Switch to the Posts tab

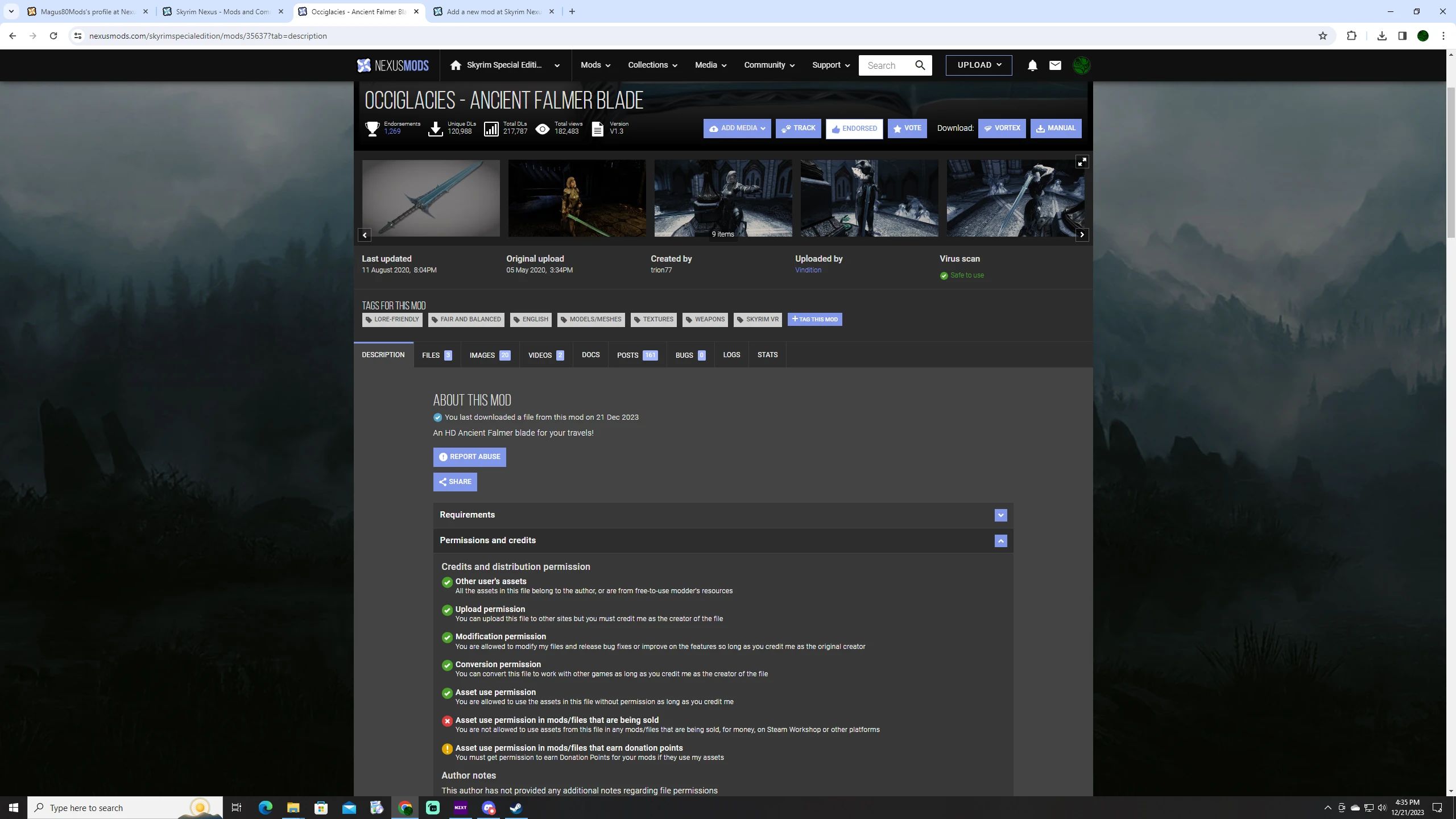tap(637, 355)
